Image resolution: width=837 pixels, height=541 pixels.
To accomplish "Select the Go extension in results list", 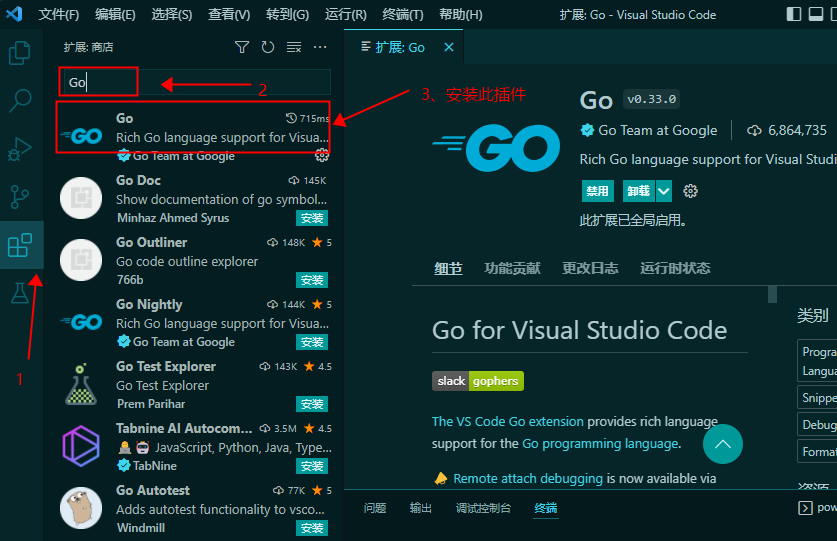I will (x=193, y=136).
